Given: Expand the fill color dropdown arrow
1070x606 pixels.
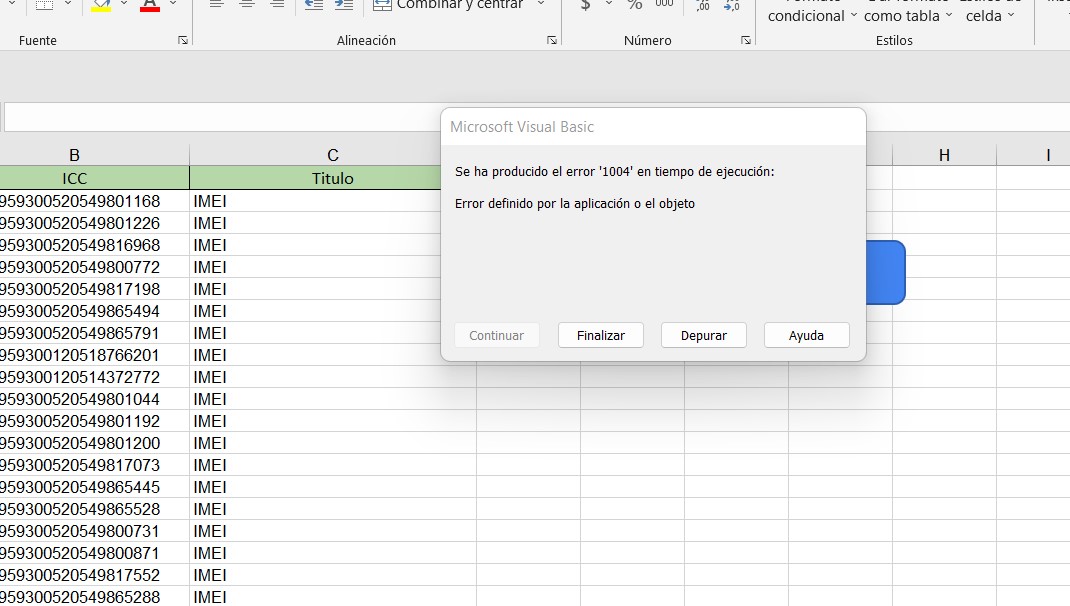Looking at the screenshot, I should coord(124,3).
